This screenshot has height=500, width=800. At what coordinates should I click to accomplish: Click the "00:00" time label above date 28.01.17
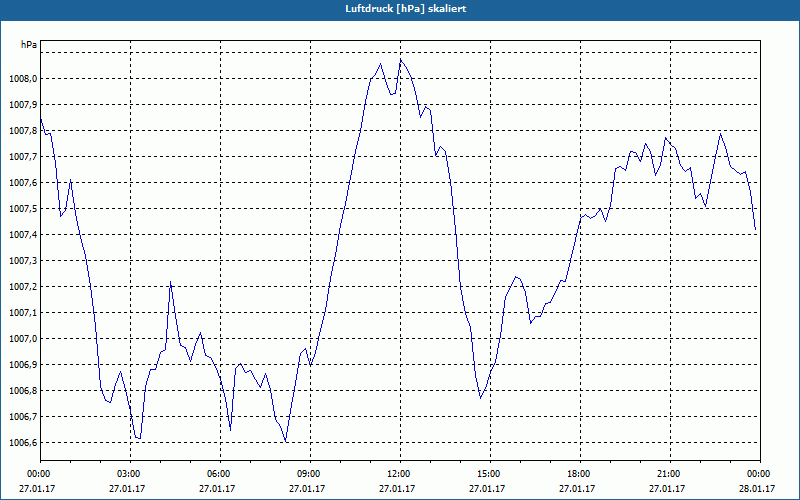(x=760, y=474)
